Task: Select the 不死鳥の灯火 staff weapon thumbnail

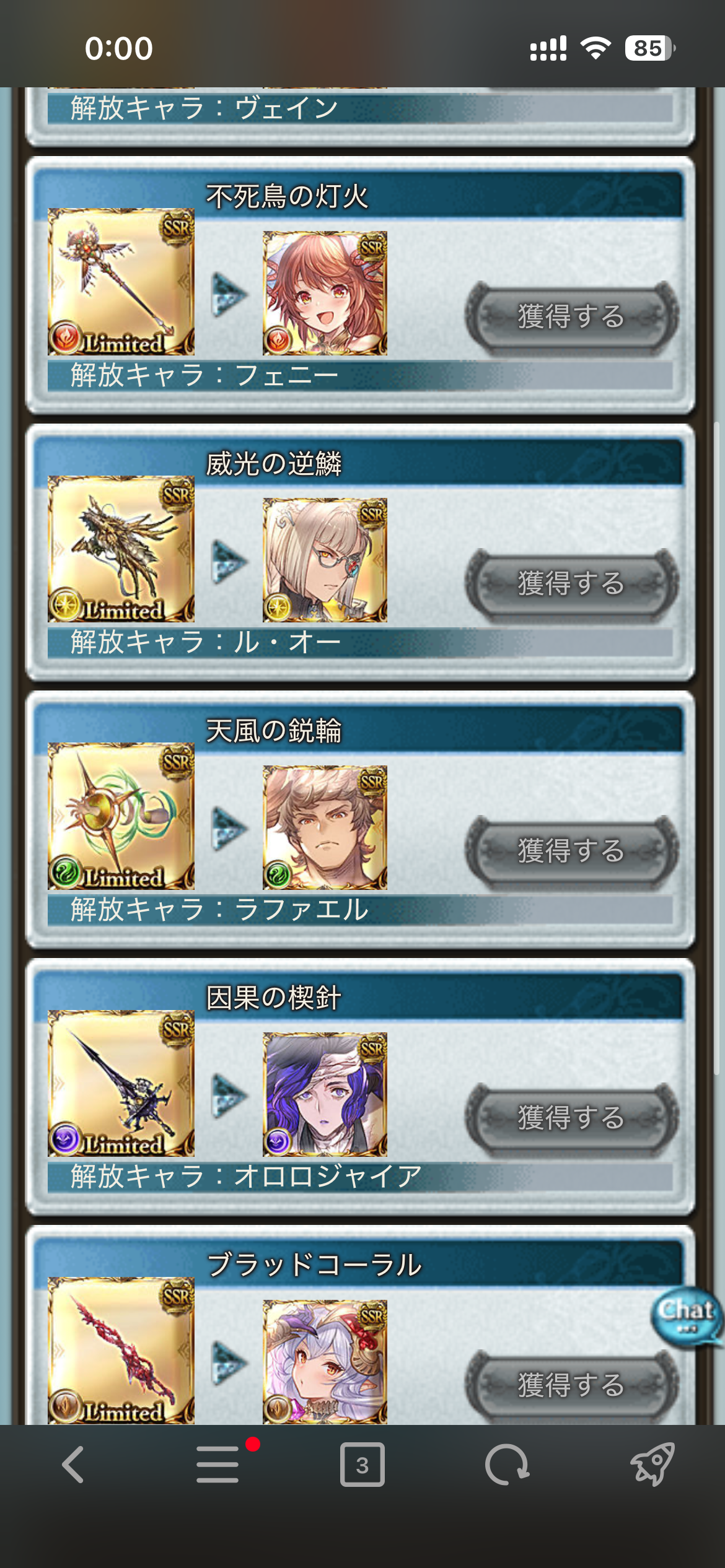Action: [121, 282]
